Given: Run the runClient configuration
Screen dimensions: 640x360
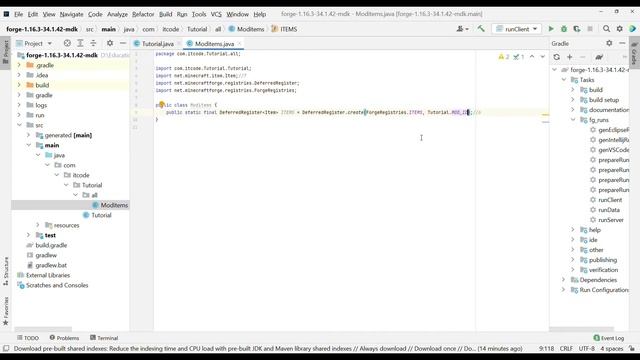Looking at the screenshot, I should [x=551, y=29].
